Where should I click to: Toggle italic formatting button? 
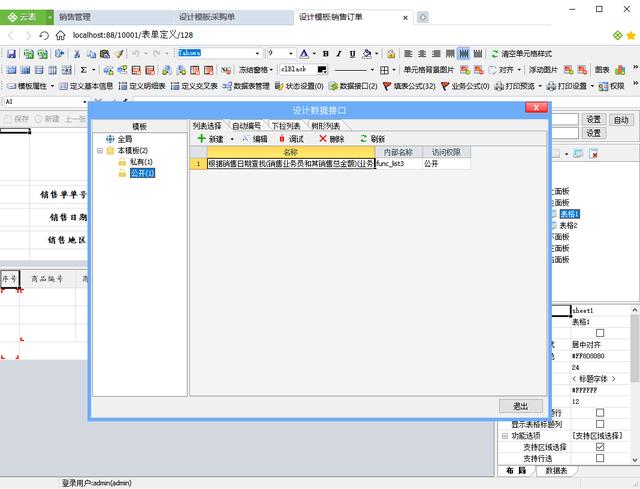click(x=339, y=53)
